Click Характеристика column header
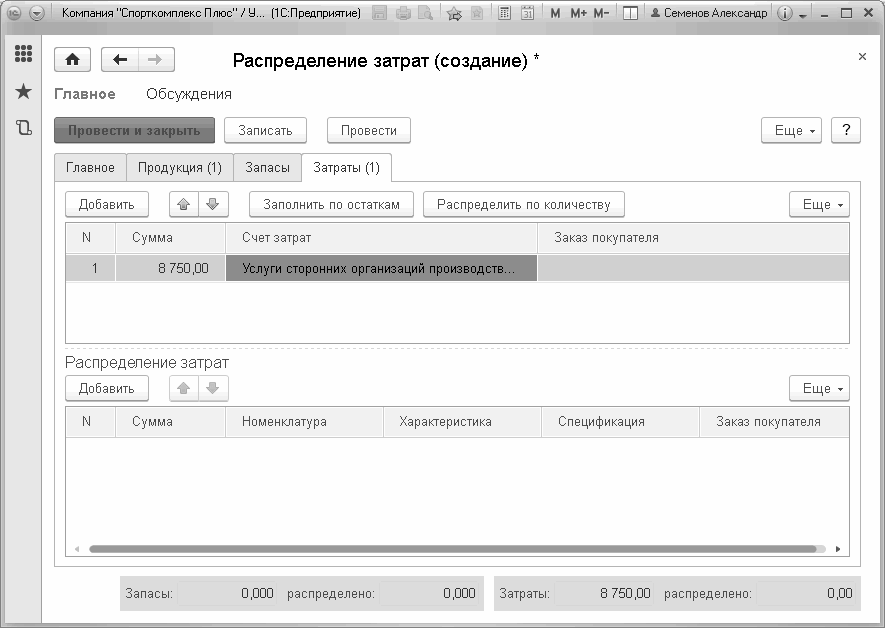 (462, 421)
